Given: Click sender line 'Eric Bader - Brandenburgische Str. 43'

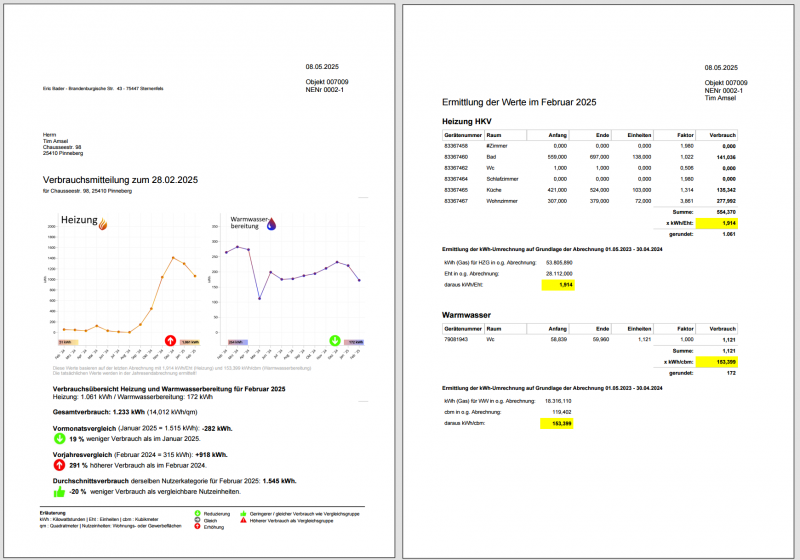Looking at the screenshot, I should pos(103,89).
